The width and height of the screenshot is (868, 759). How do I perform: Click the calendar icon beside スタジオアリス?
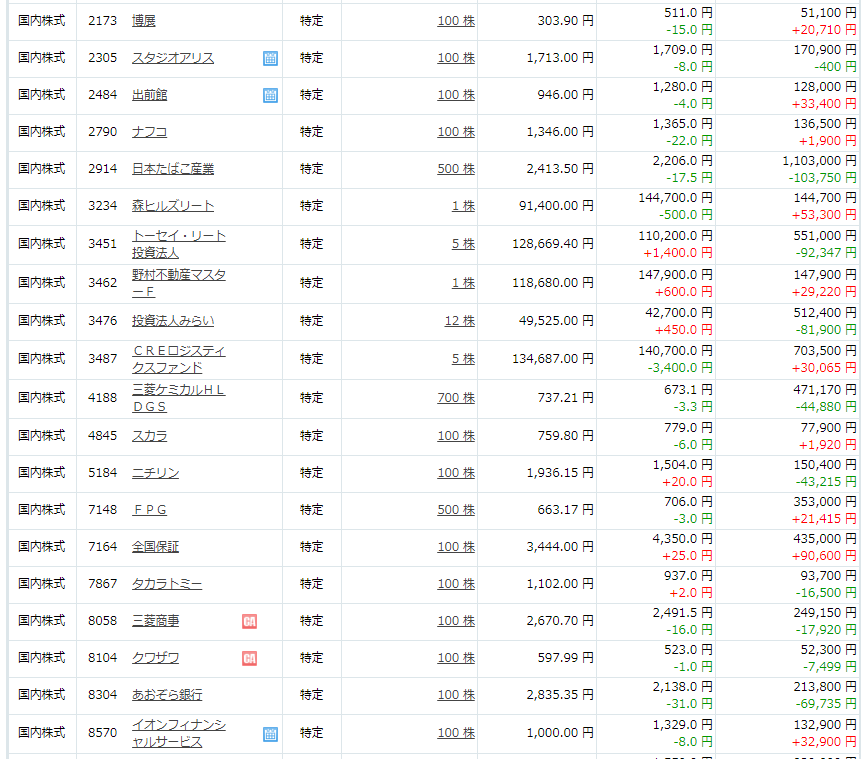tap(270, 58)
